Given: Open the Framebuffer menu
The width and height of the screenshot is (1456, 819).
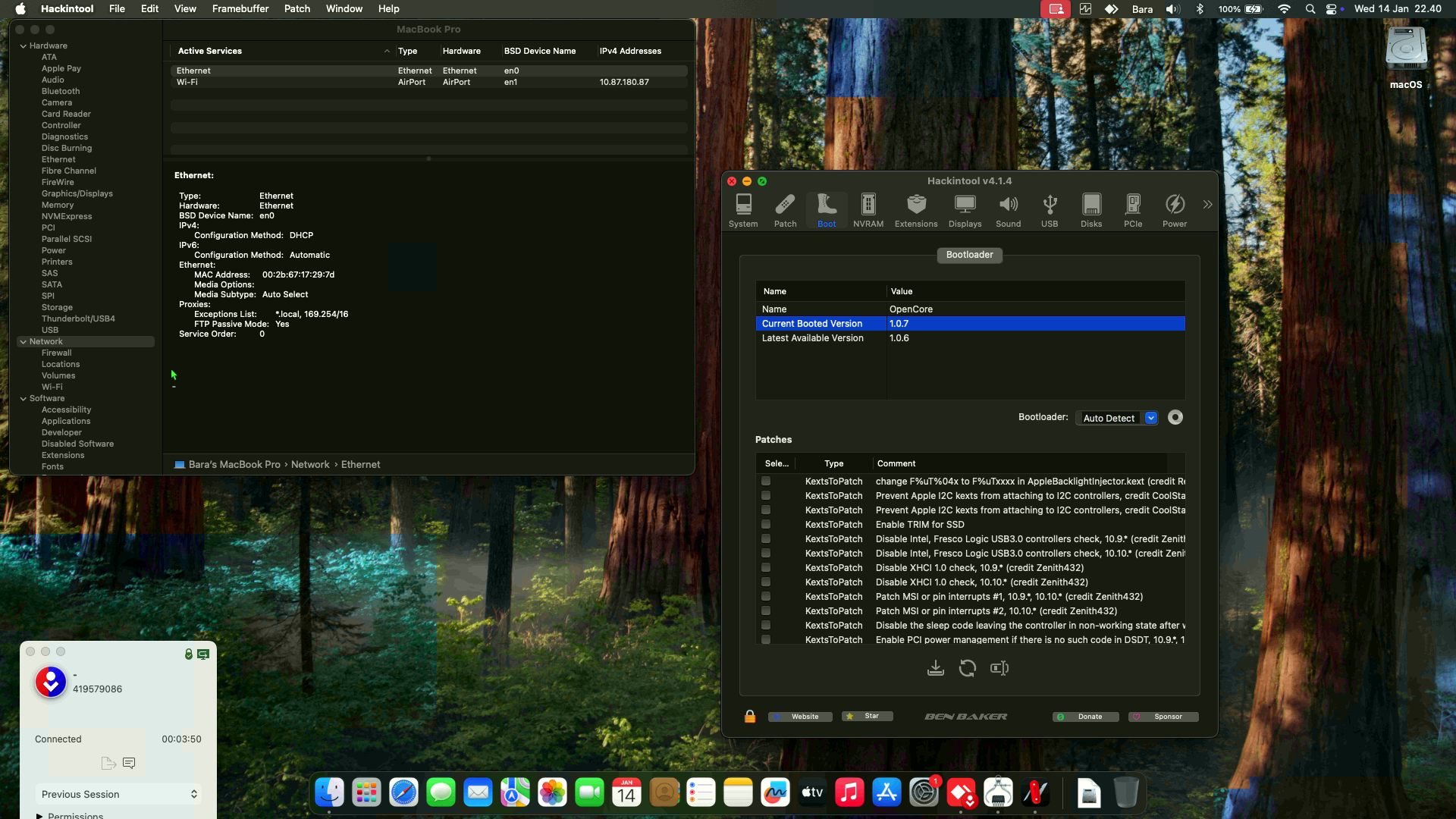Looking at the screenshot, I should coord(240,9).
